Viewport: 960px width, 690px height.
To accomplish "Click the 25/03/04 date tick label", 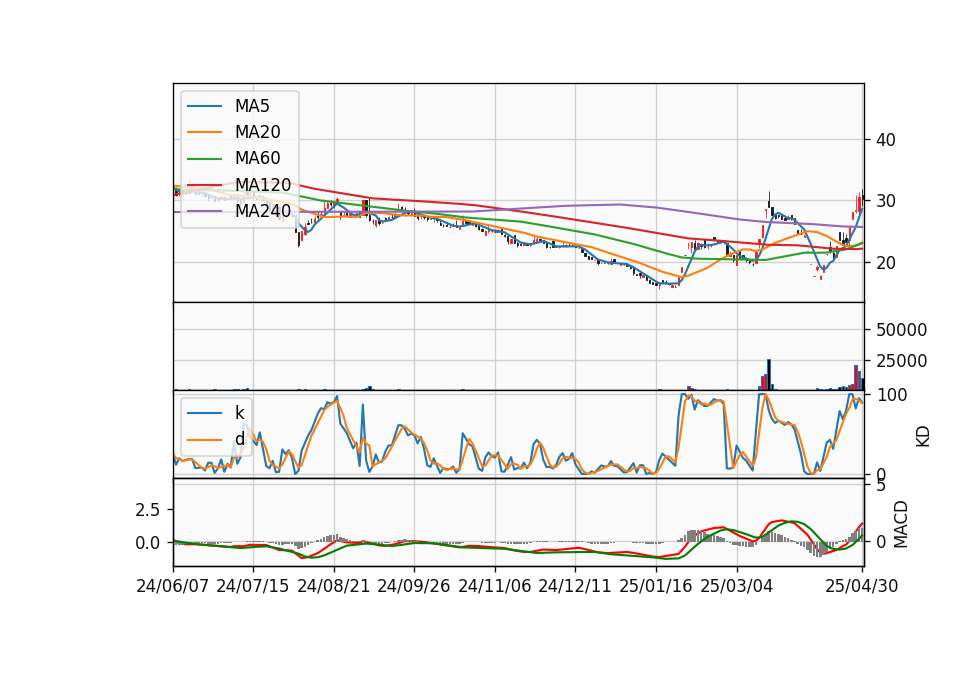I will point(737,586).
